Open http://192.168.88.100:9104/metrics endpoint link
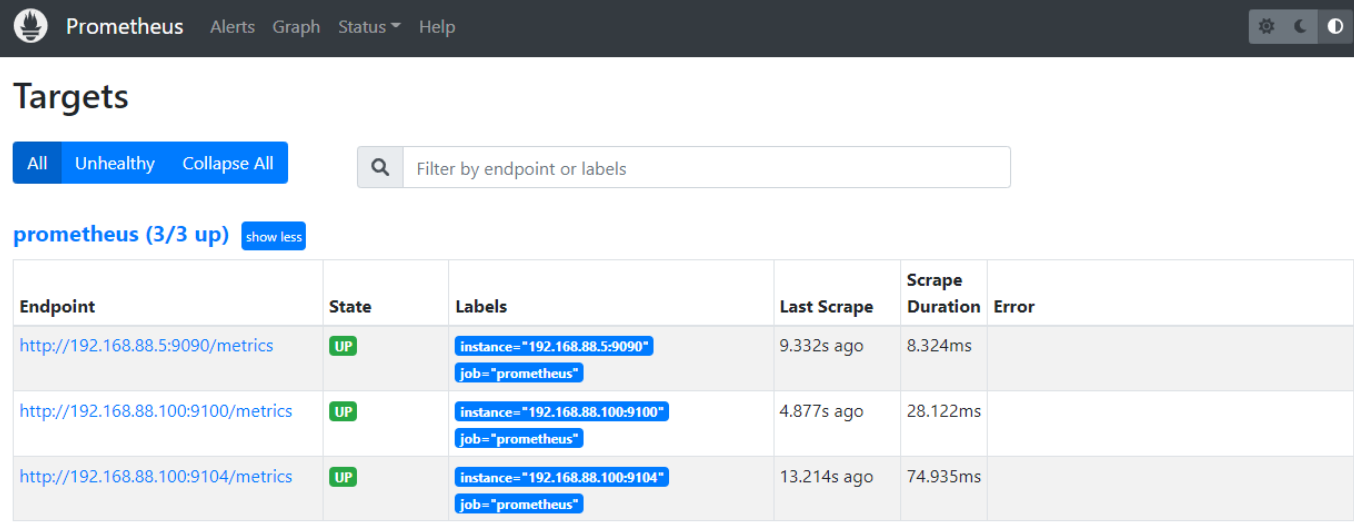The width and height of the screenshot is (1354, 526). tap(156, 477)
